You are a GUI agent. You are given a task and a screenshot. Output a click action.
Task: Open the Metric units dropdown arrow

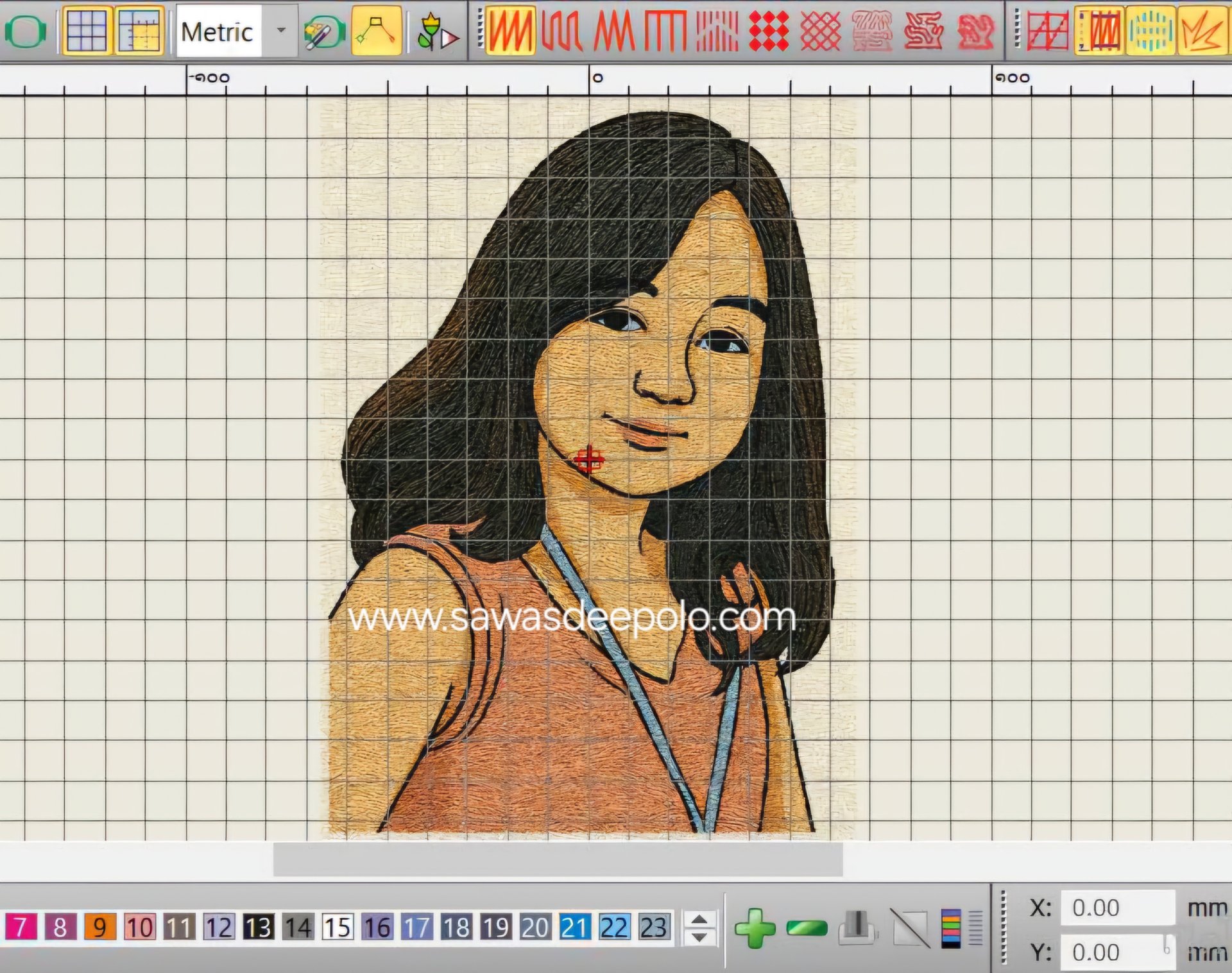[x=280, y=30]
